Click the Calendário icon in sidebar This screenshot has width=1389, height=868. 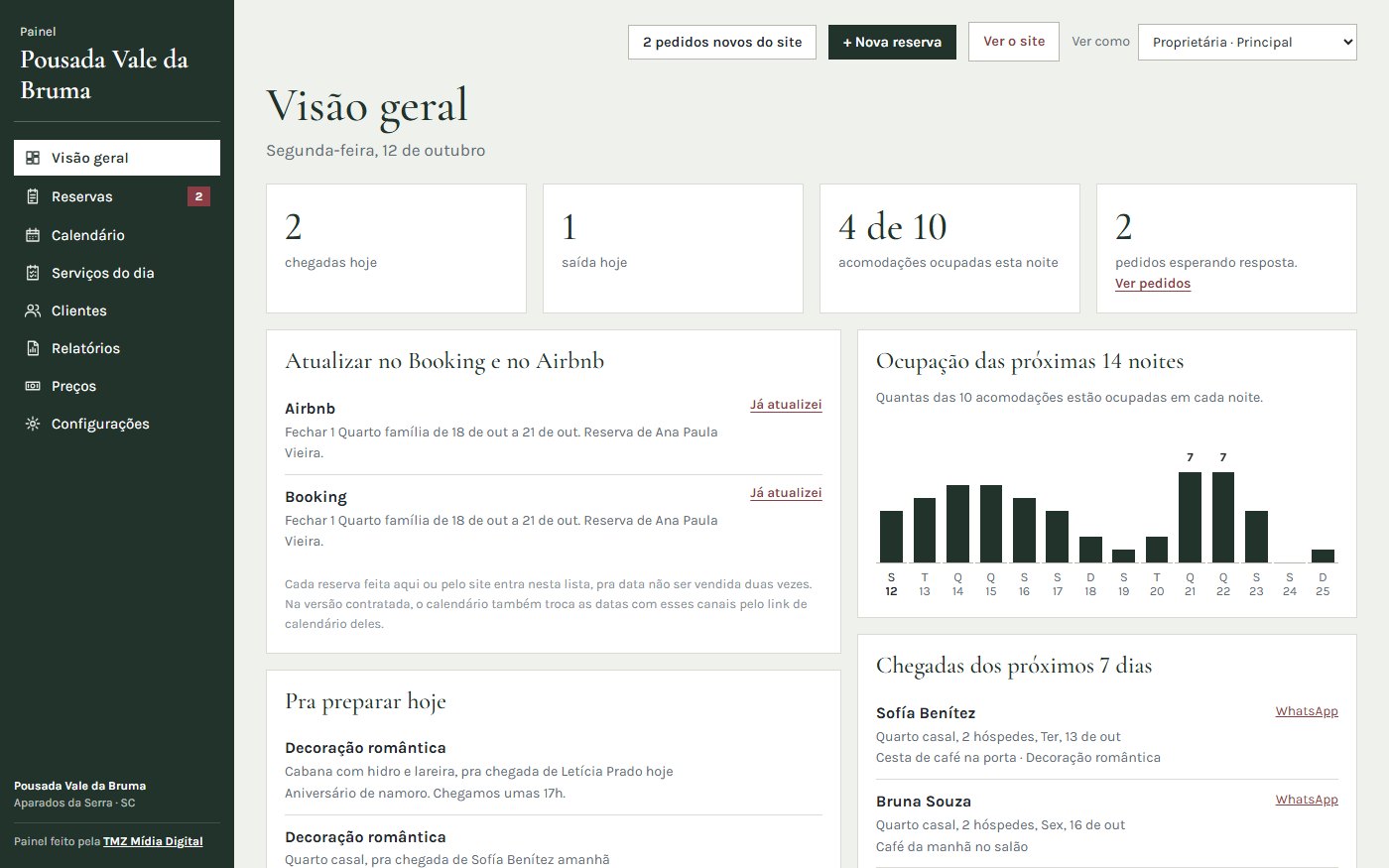33,235
